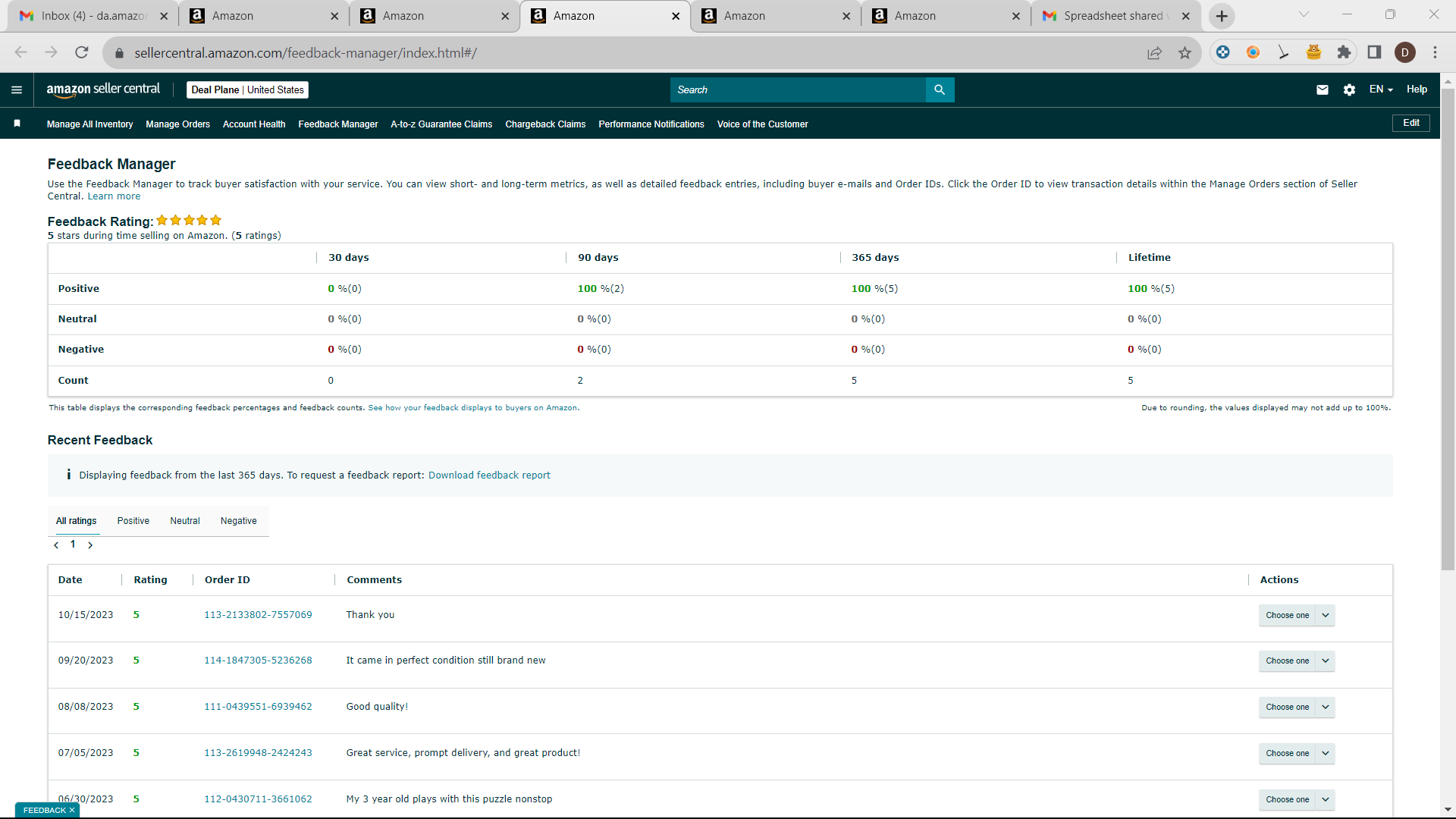Click the page vertical scrollbar

point(1448,330)
